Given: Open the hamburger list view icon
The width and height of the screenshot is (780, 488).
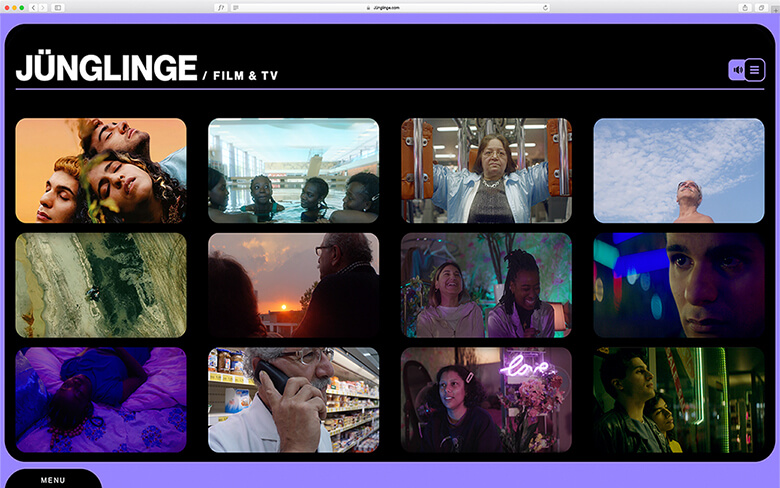Looking at the screenshot, I should (755, 70).
